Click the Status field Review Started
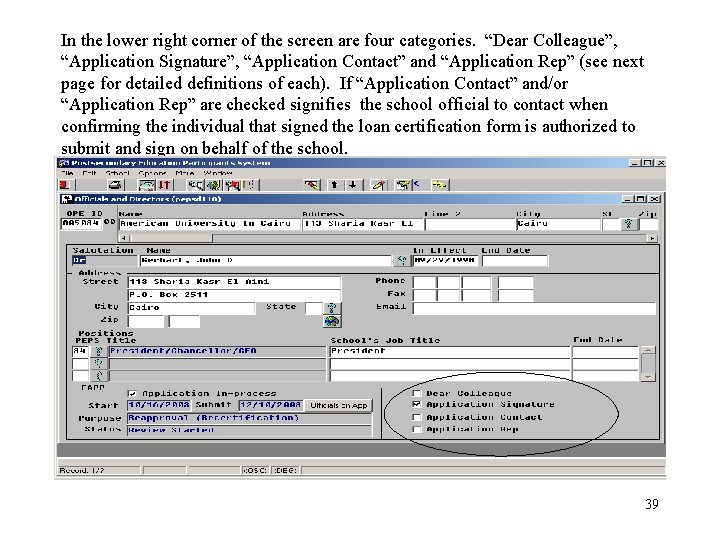The width and height of the screenshot is (720, 540). pyautogui.click(x=249, y=430)
